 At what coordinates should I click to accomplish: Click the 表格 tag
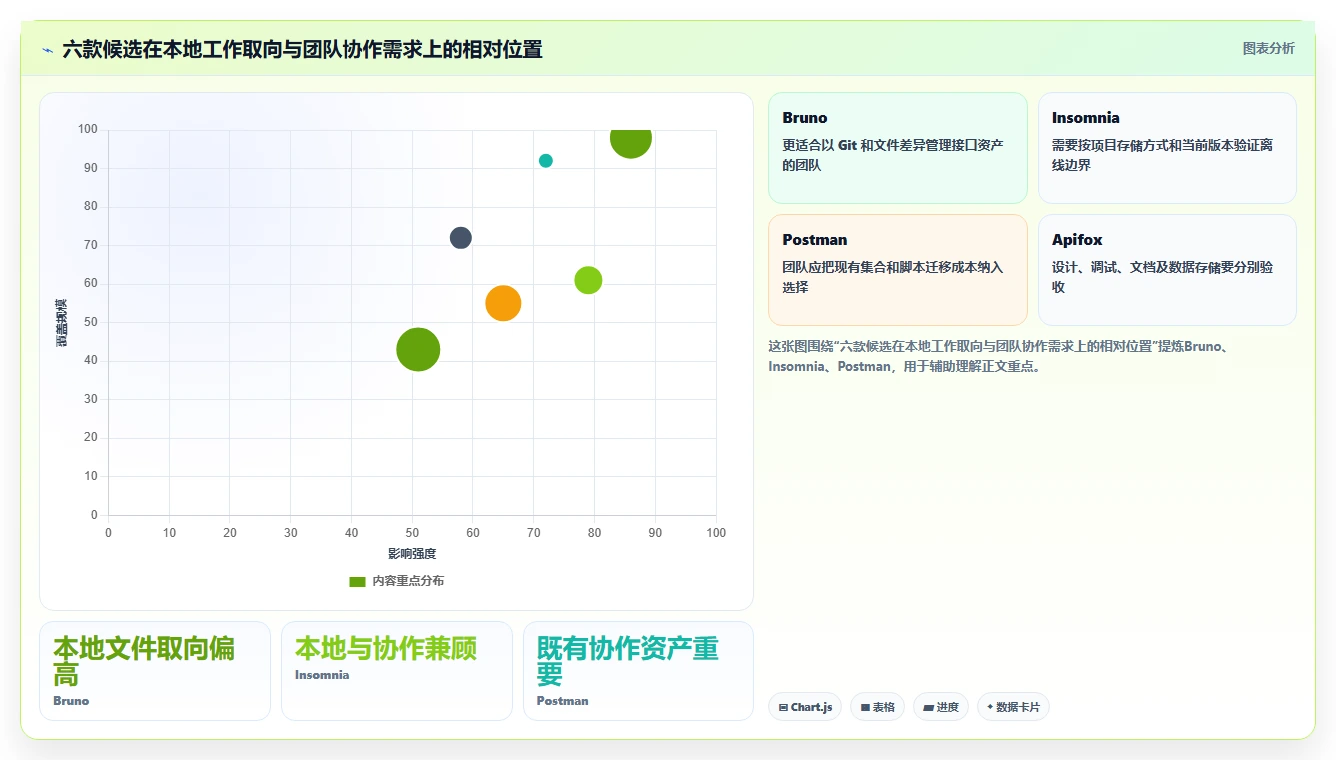877,707
